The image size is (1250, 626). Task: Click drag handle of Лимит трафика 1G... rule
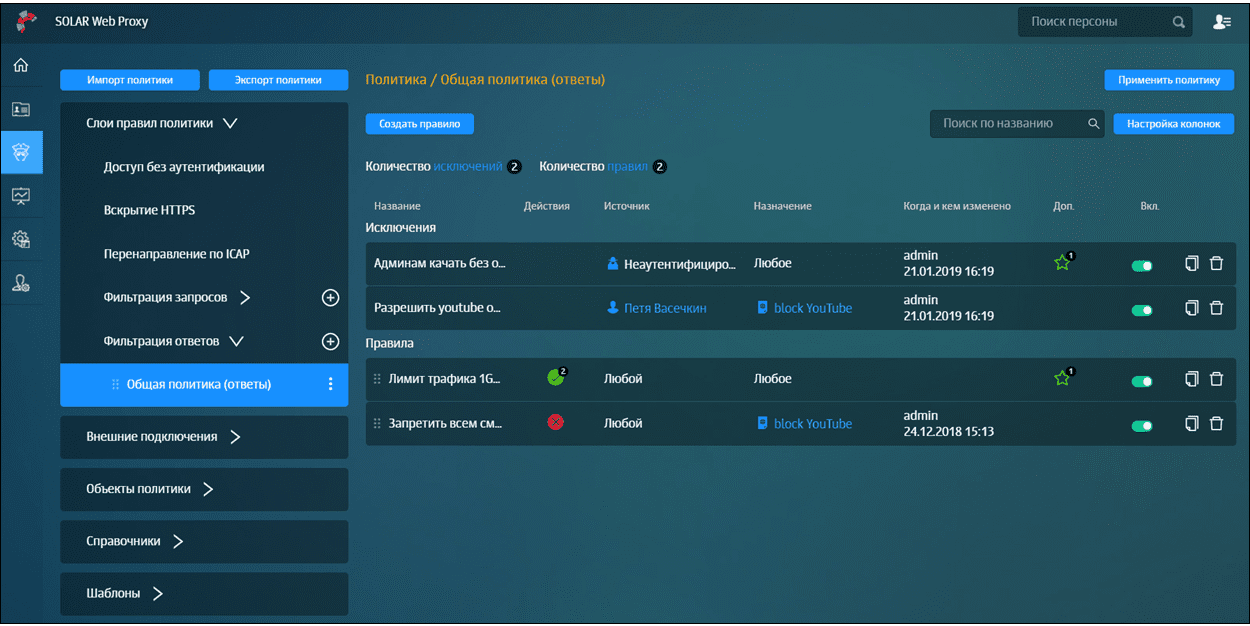pos(378,380)
